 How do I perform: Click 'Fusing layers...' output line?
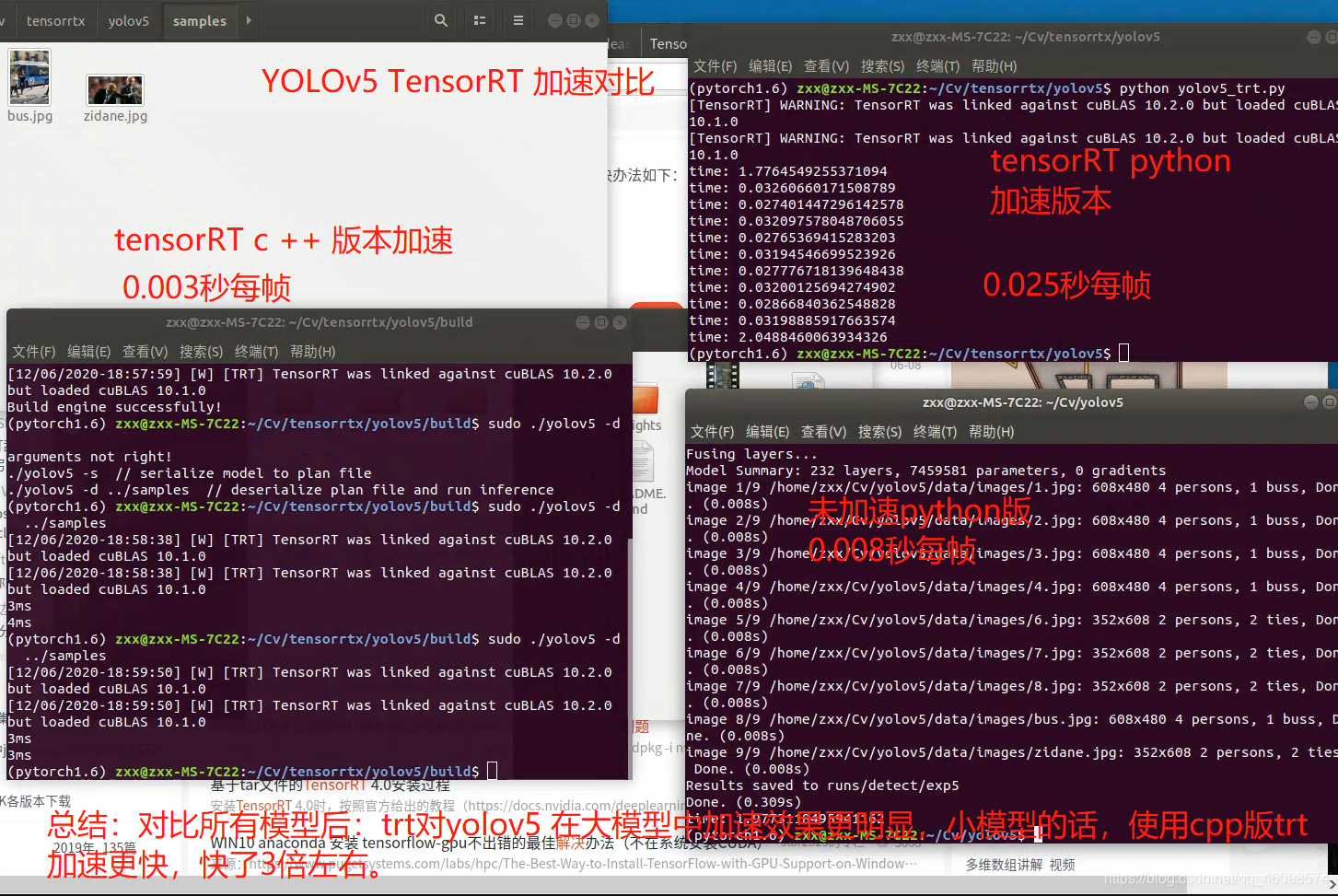point(751,454)
